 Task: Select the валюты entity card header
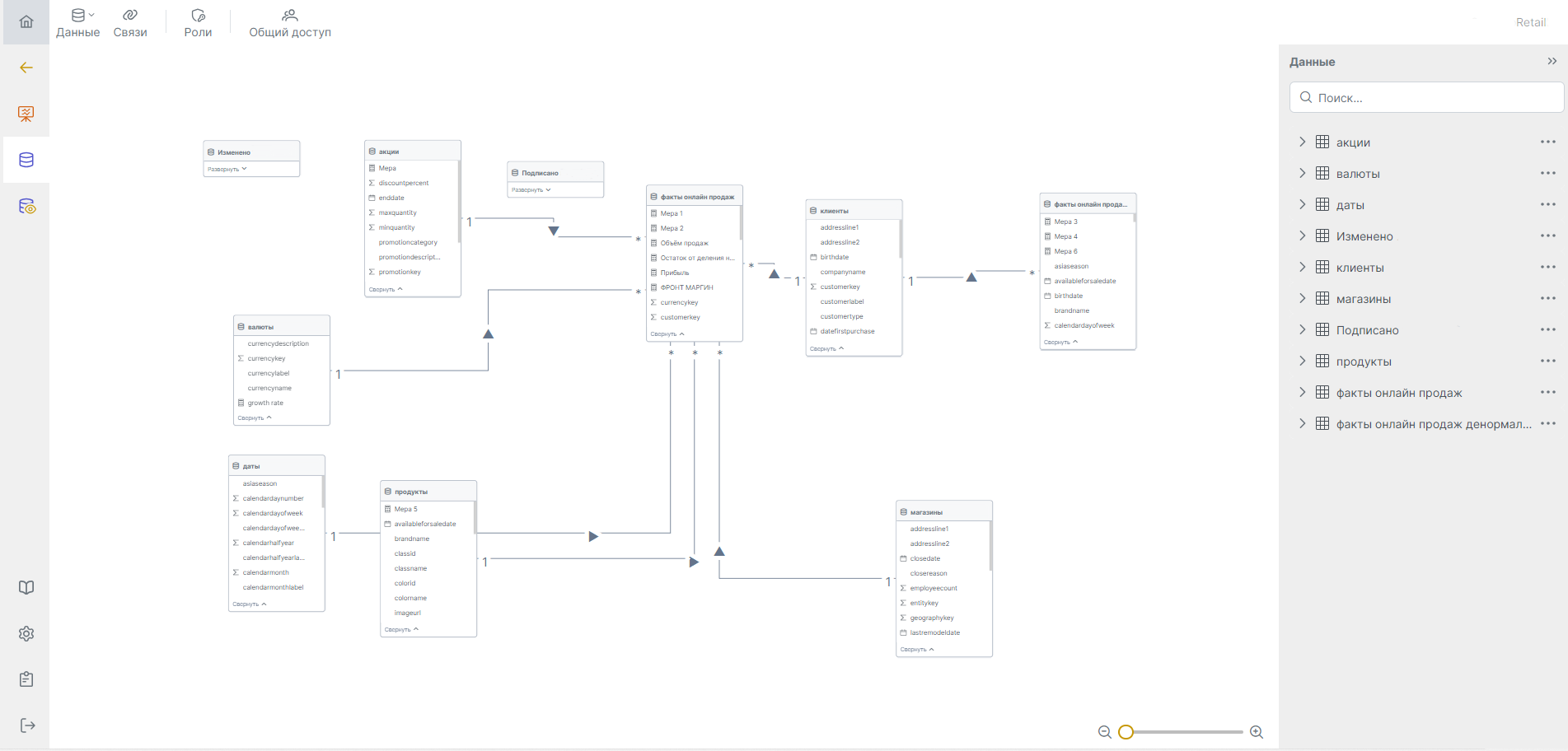click(x=282, y=326)
